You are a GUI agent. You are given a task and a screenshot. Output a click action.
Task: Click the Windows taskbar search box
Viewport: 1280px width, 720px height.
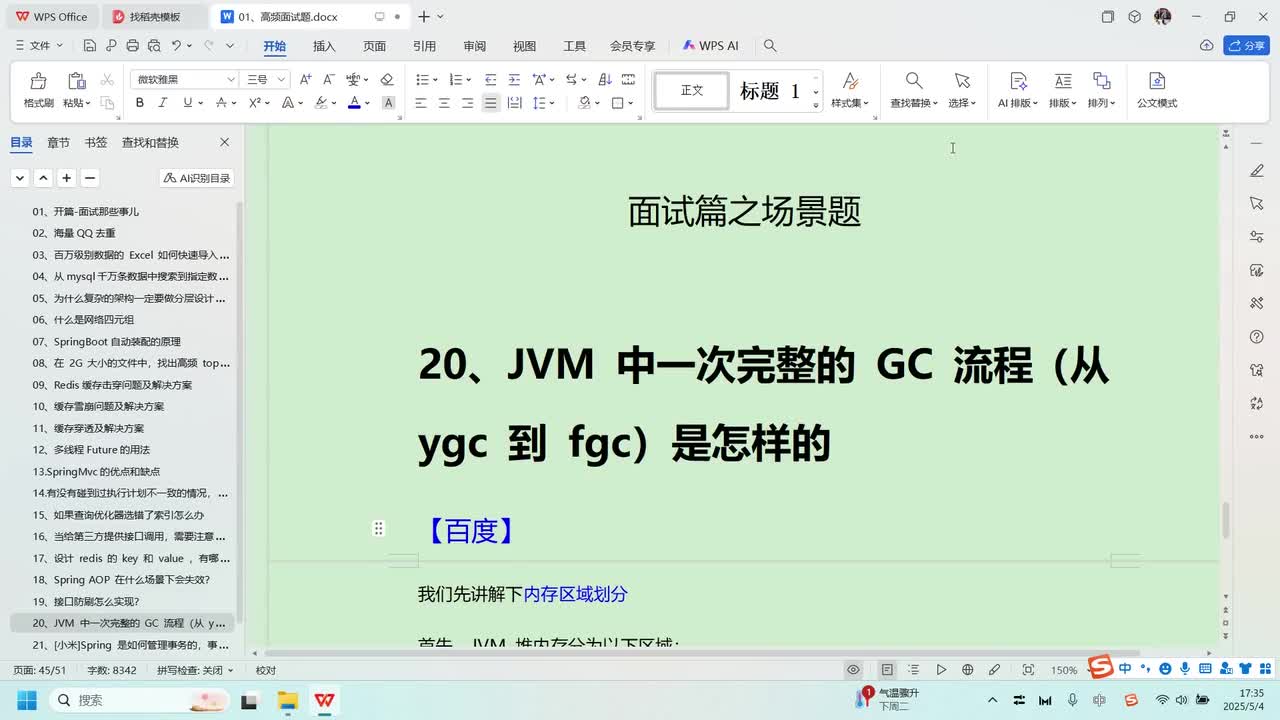point(138,700)
